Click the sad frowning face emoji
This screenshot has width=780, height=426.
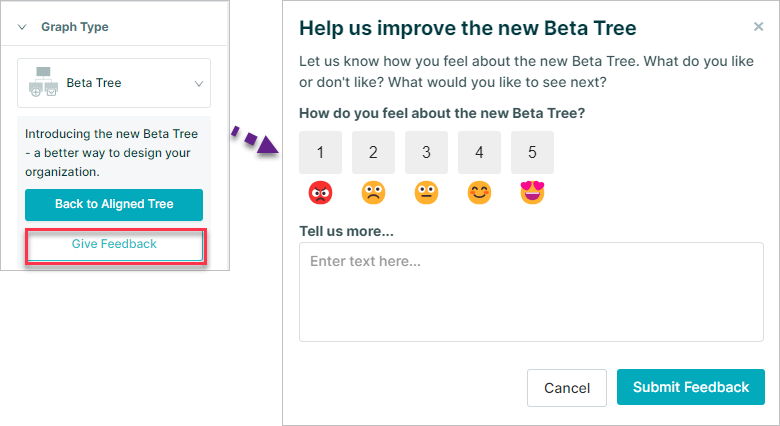(x=374, y=193)
